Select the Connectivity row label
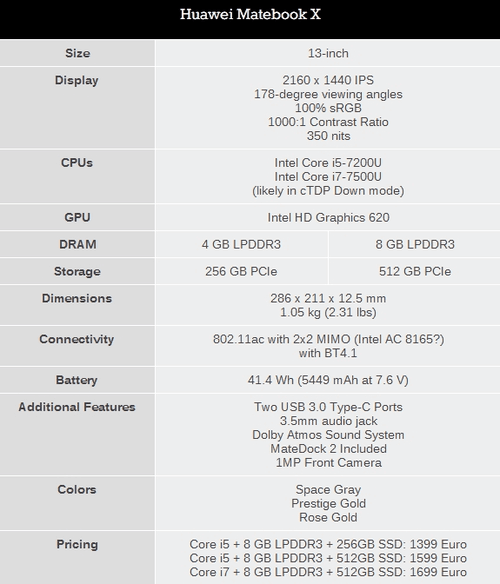 tap(77, 339)
